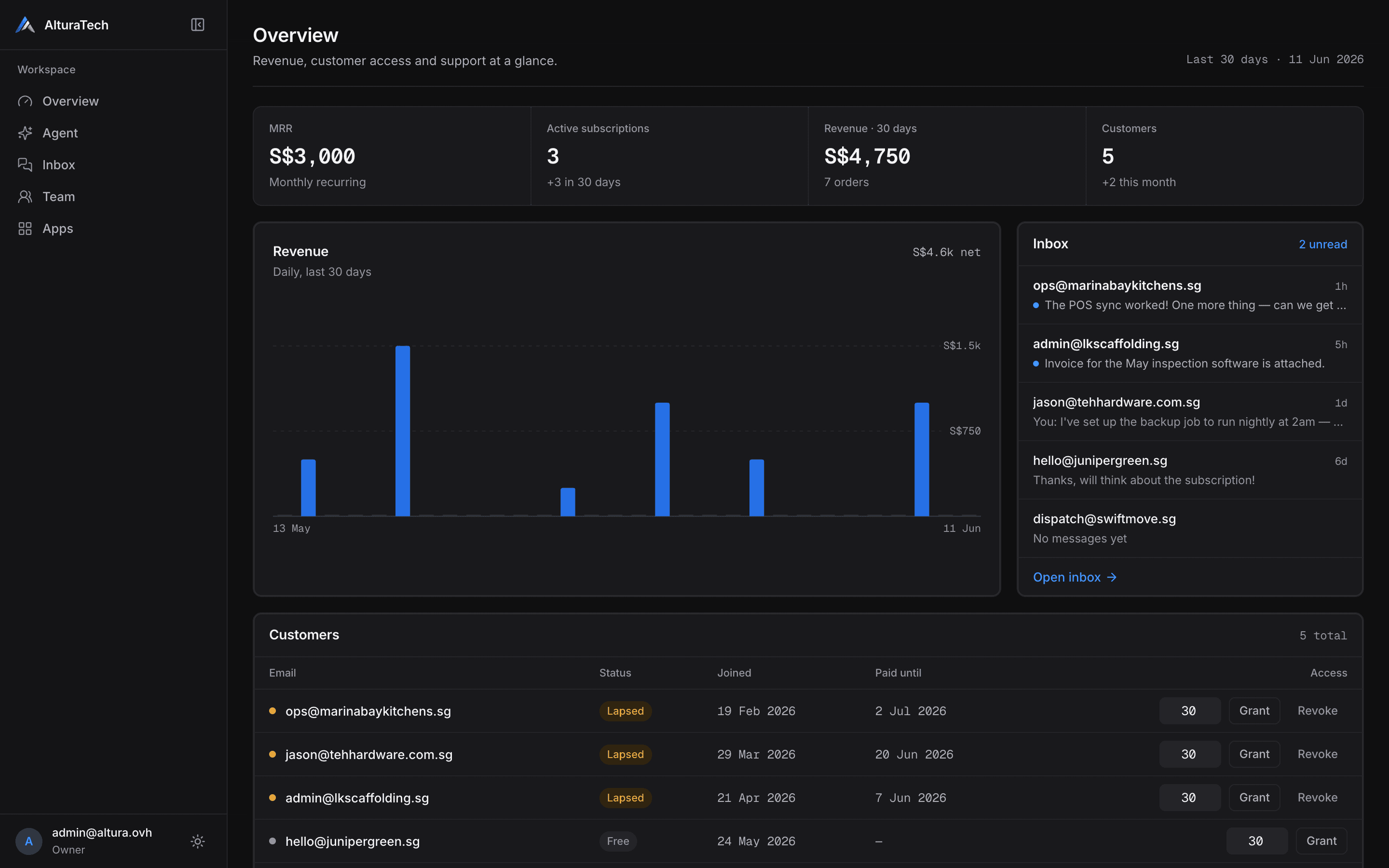Click the Revenue 30 days S$4,750 card
Viewport: 1389px width, 868px height.
[x=947, y=156]
